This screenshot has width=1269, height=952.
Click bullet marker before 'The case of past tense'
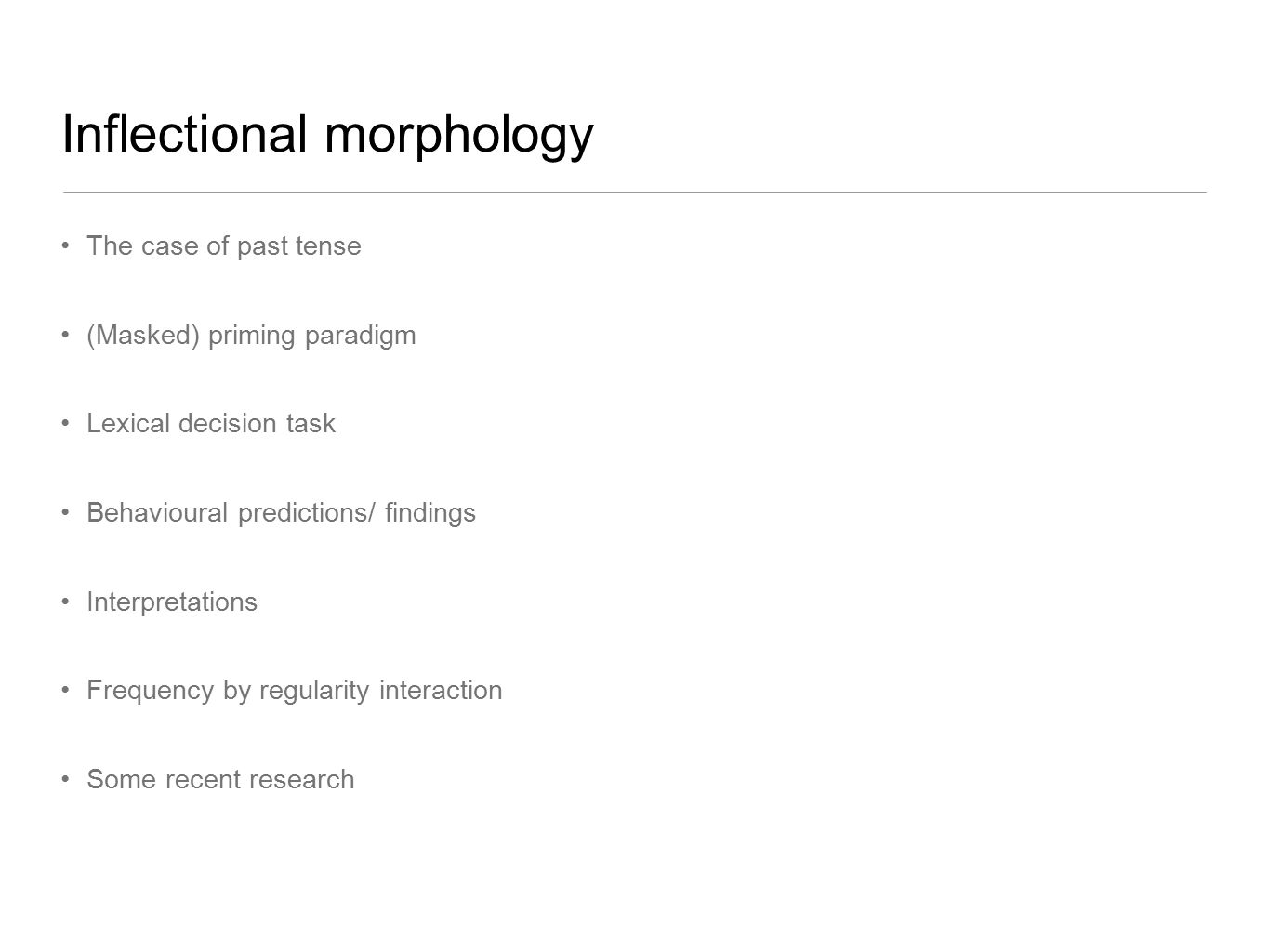65,246
